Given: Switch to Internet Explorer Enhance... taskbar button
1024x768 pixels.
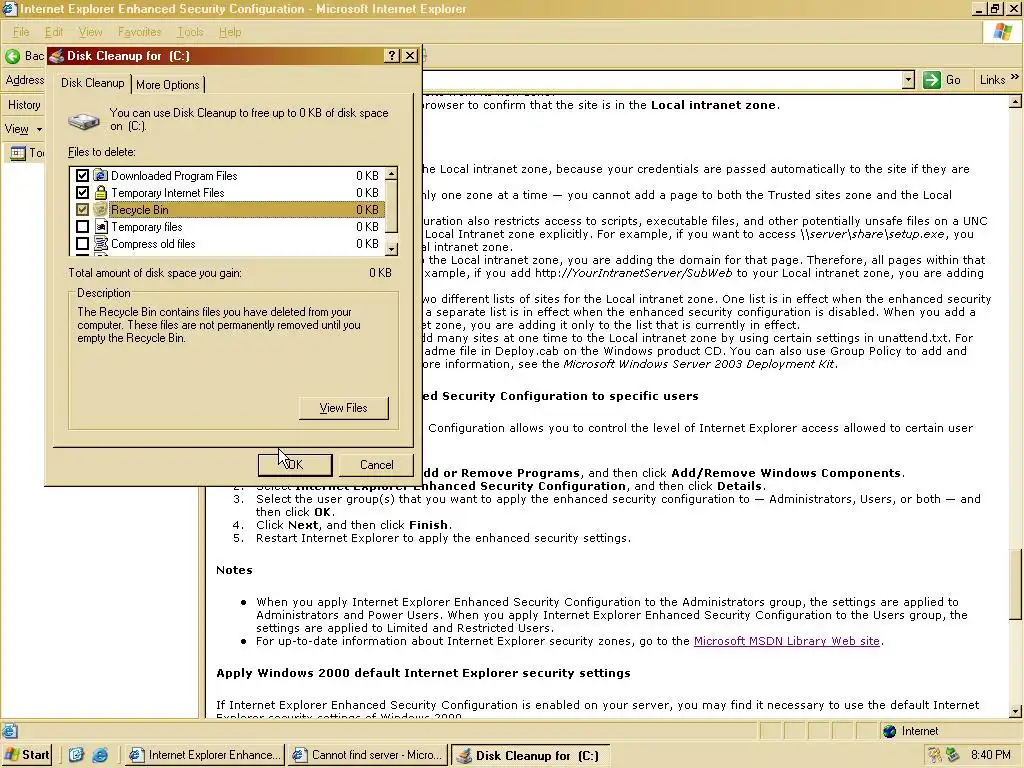Looking at the screenshot, I should pyautogui.click(x=205, y=756).
